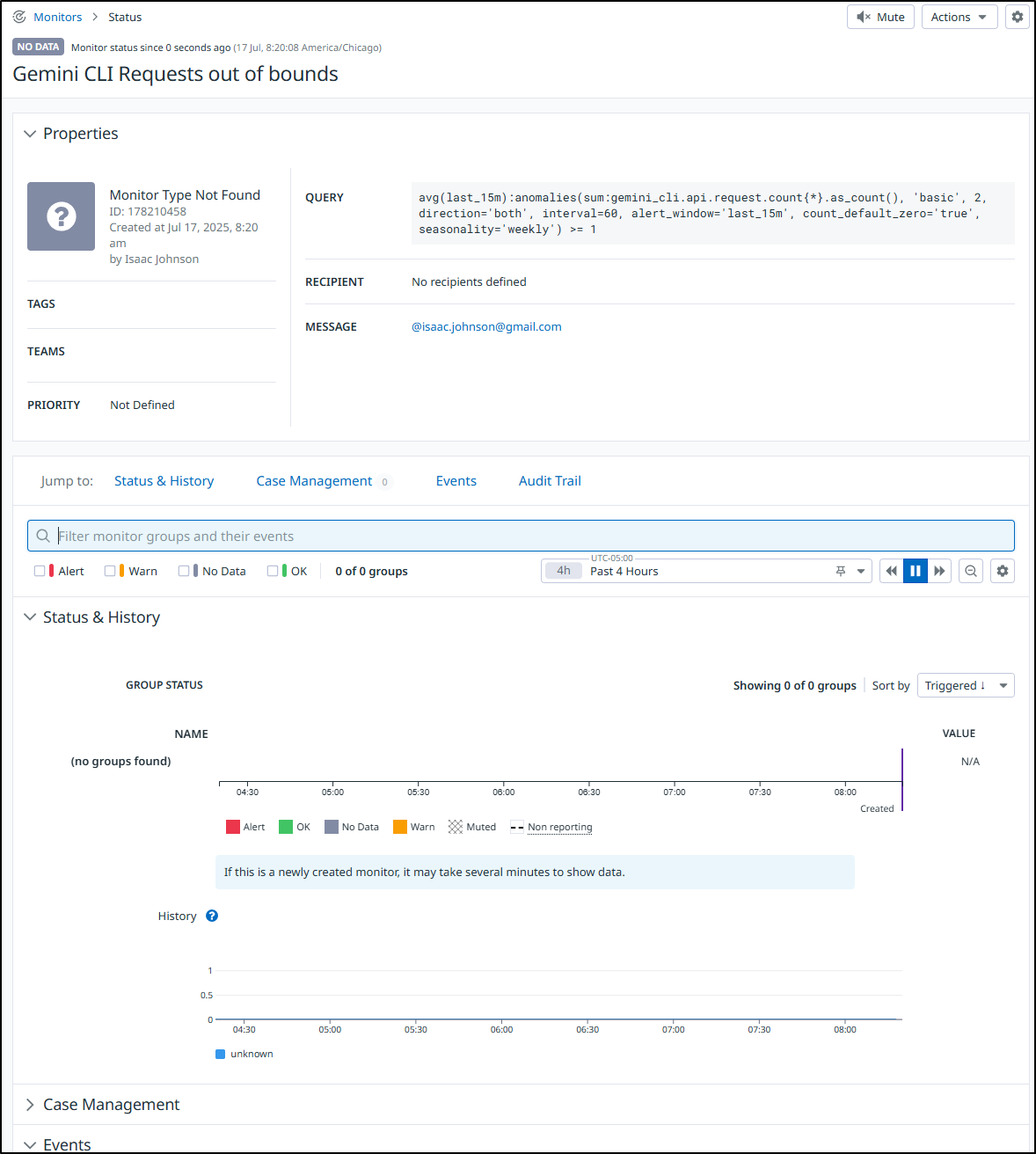Click the History help question mark icon
The image size is (1036, 1154).
pos(212,916)
